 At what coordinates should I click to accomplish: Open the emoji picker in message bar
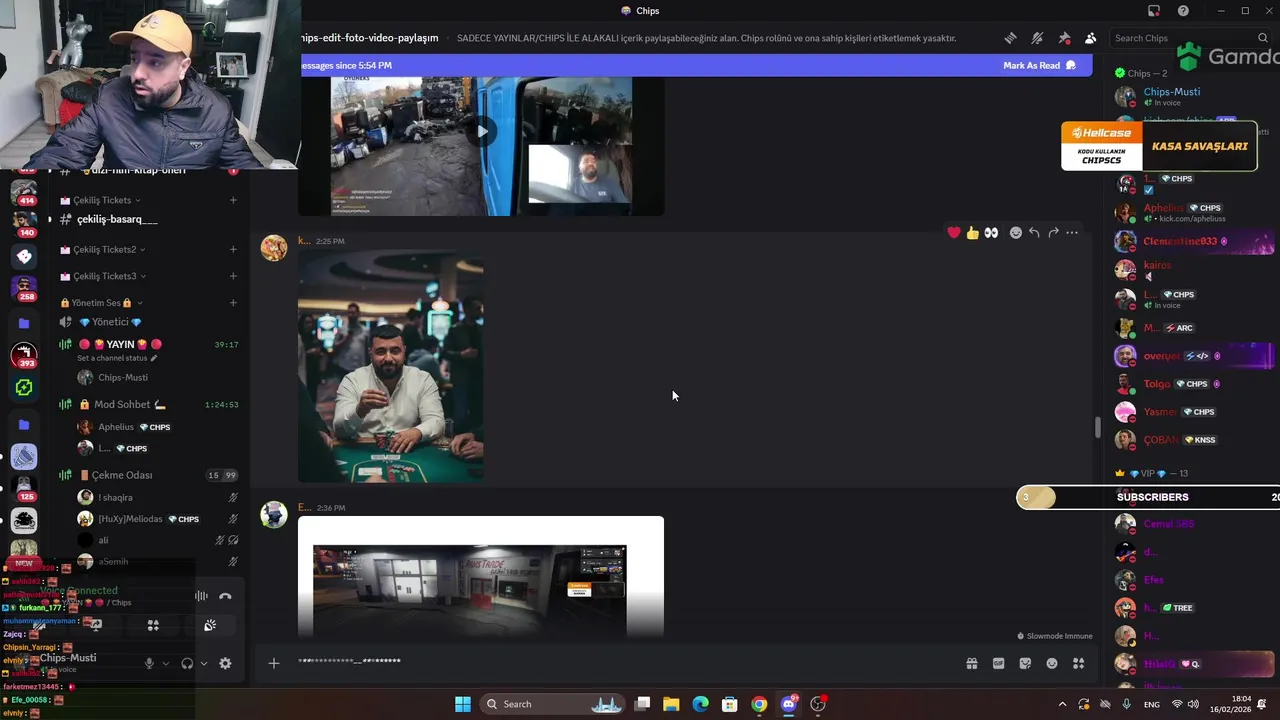tap(1052, 663)
